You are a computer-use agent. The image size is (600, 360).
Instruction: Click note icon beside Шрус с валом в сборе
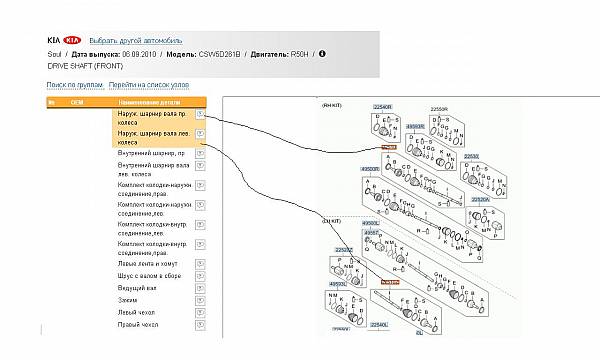(200, 276)
